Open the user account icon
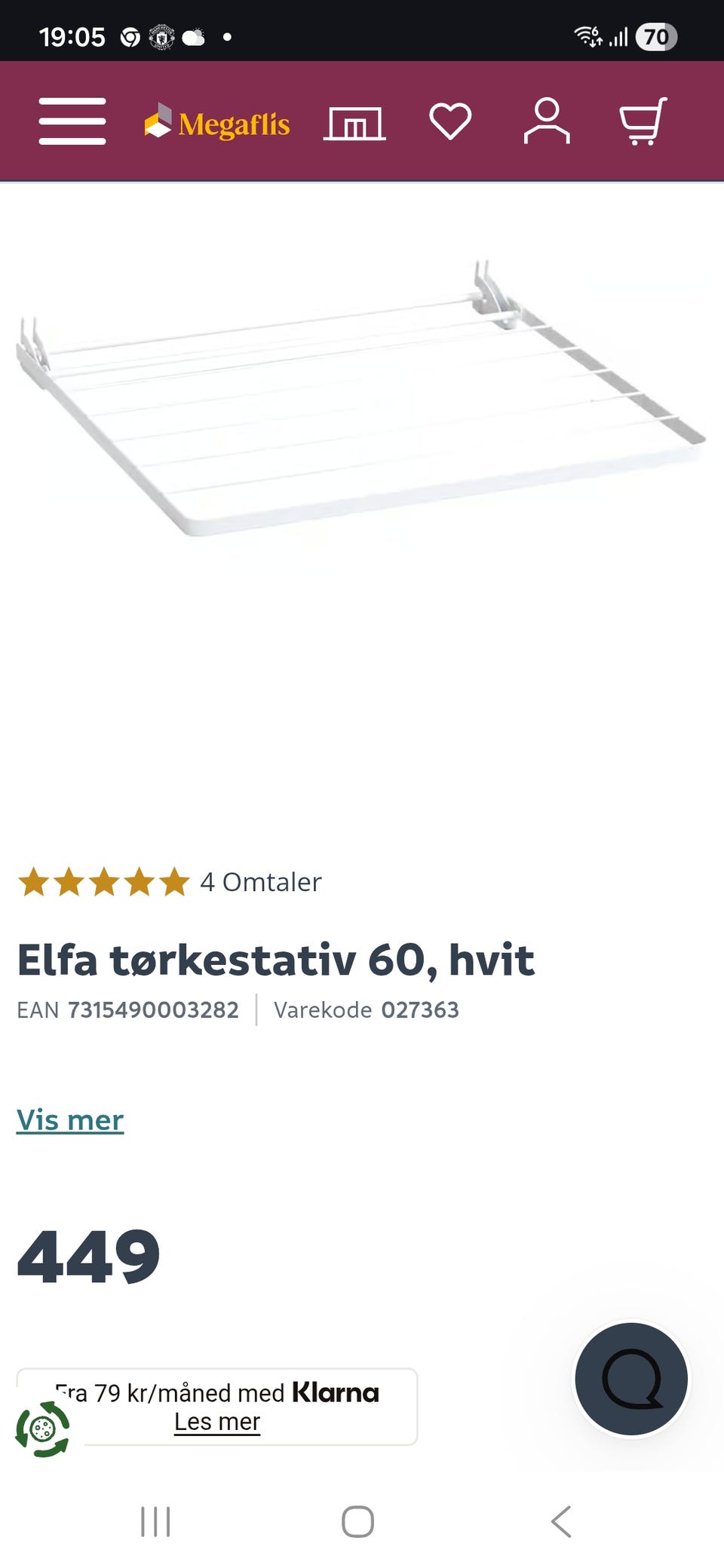The width and height of the screenshot is (724, 1568). (547, 121)
